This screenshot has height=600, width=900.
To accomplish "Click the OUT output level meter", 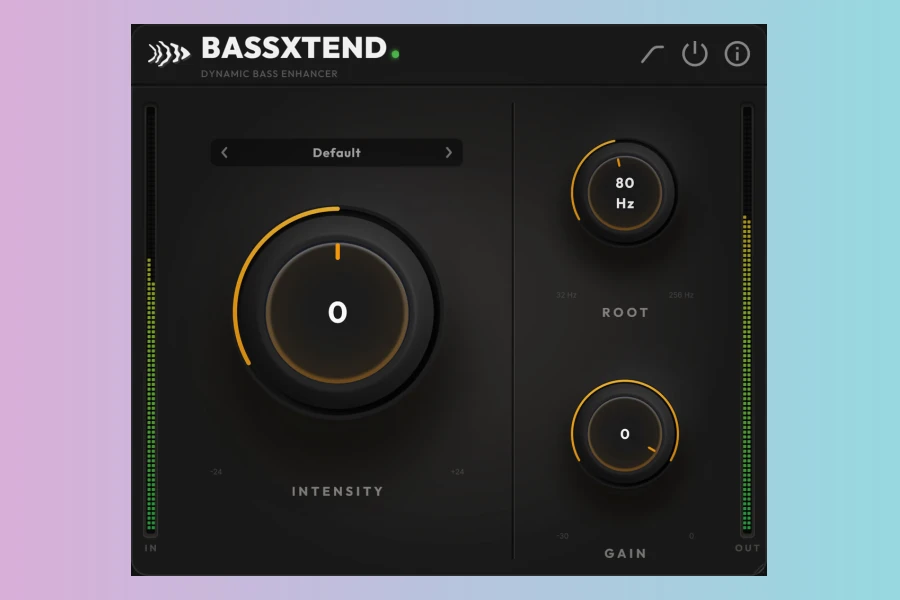I will [x=747, y=320].
